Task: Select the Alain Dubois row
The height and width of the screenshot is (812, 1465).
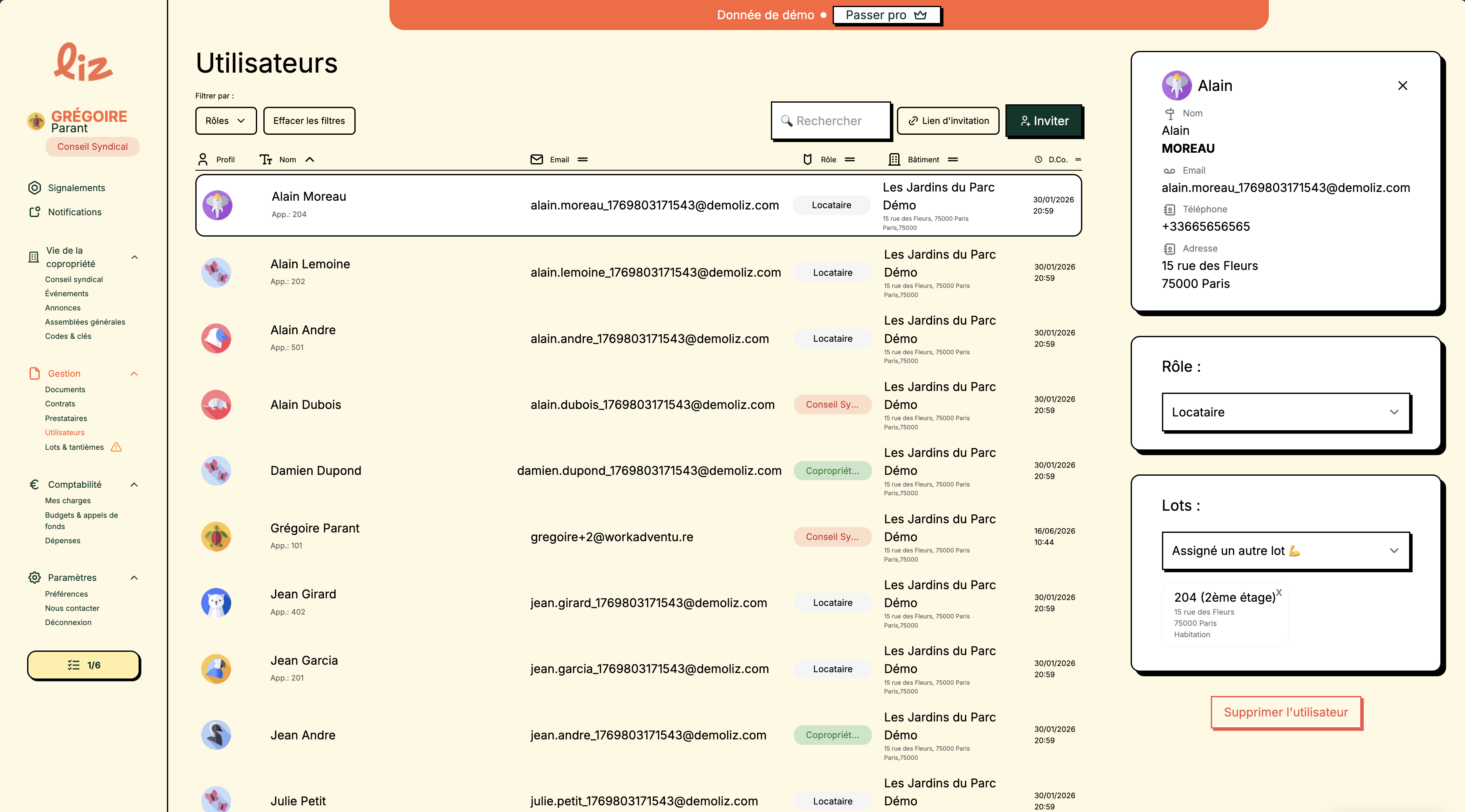Action: [x=639, y=405]
